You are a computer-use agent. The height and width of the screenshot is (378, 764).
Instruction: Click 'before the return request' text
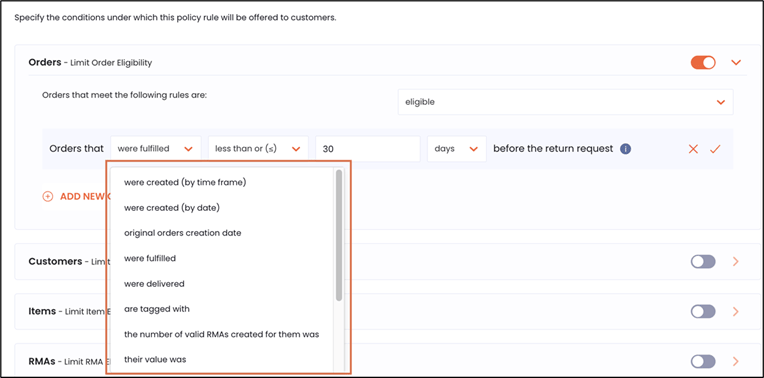[553, 149]
